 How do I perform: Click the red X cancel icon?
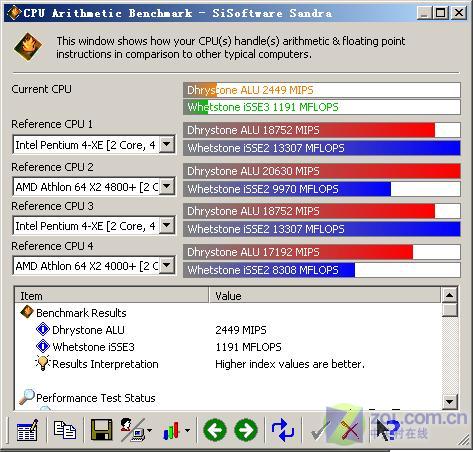pos(350,431)
